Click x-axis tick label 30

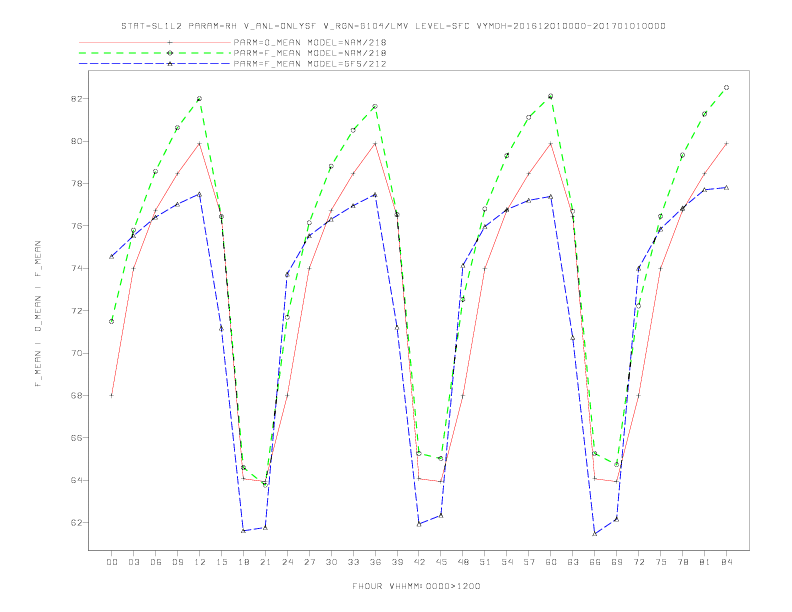331,562
